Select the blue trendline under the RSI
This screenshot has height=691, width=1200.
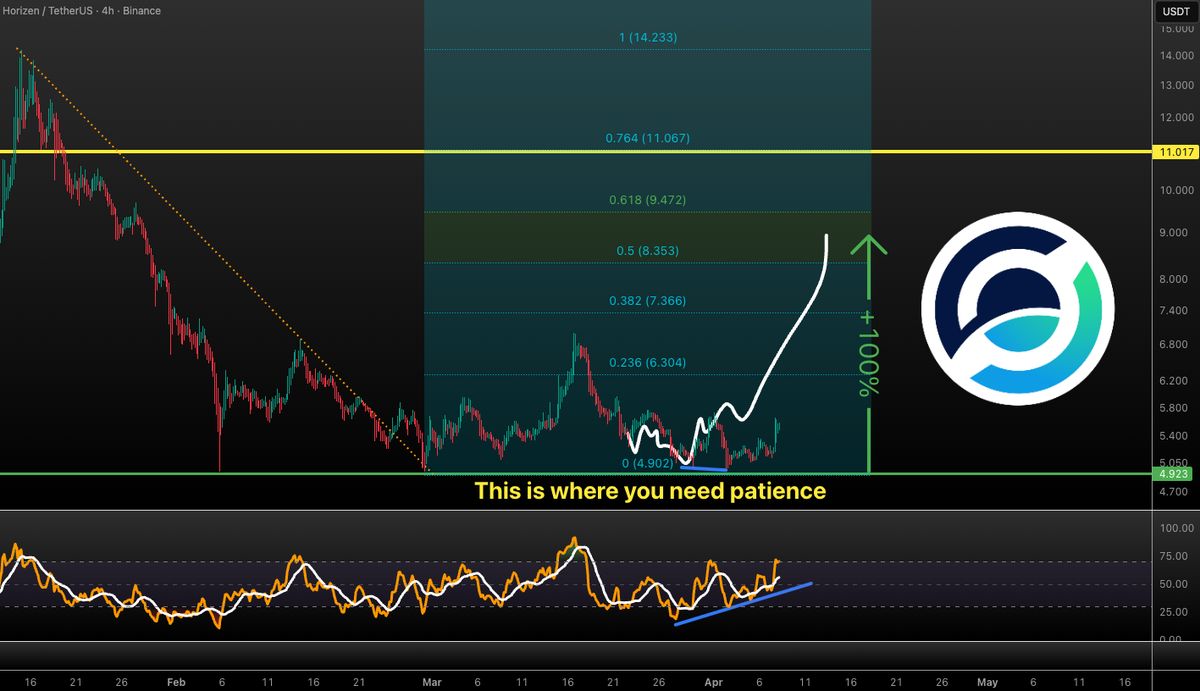pos(743,604)
